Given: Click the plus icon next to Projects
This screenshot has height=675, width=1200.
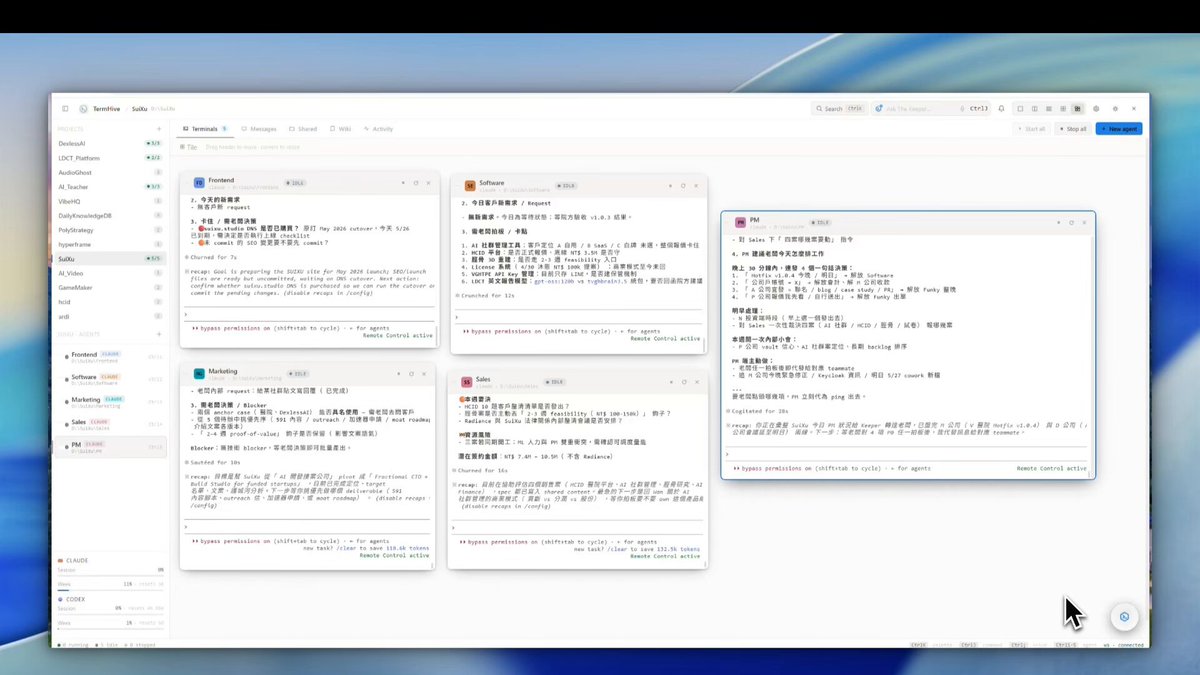Looking at the screenshot, I should pyautogui.click(x=158, y=129).
